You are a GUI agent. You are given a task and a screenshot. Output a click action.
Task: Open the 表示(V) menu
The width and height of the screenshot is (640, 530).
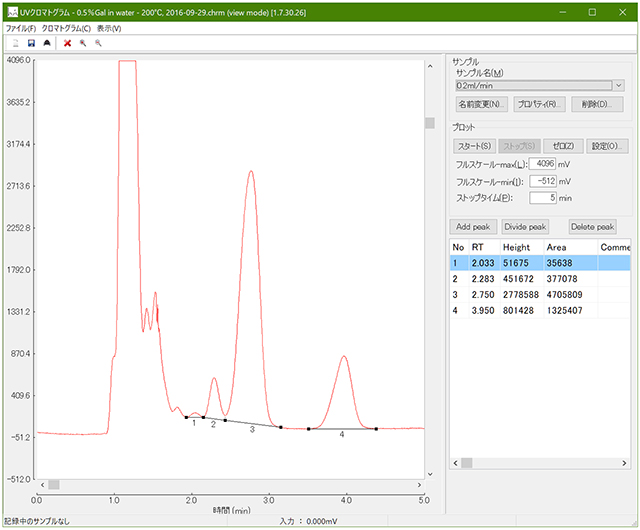pyautogui.click(x=109, y=28)
